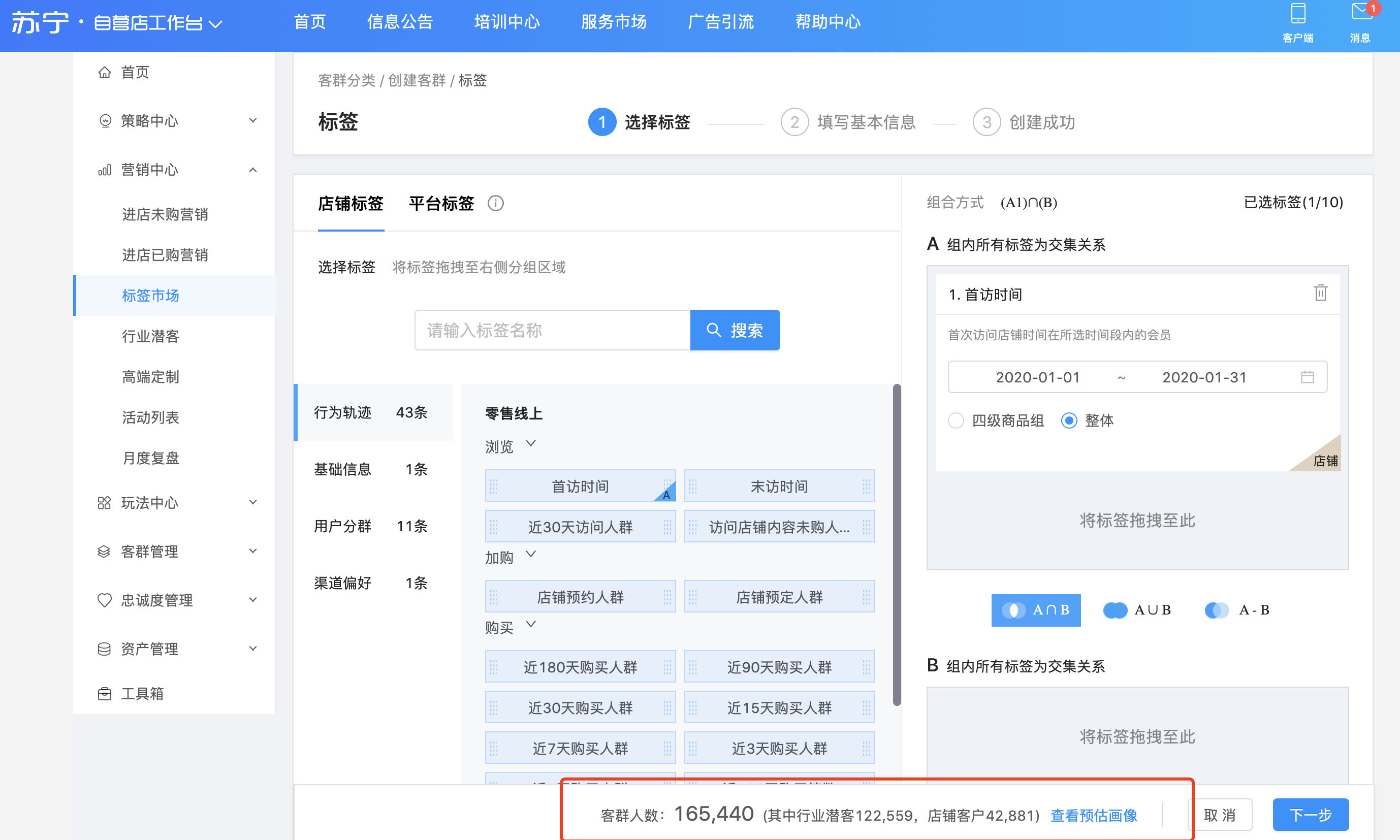The width and height of the screenshot is (1400, 840).
Task: Click the 策略中心 sidebar icon
Action: [x=105, y=120]
